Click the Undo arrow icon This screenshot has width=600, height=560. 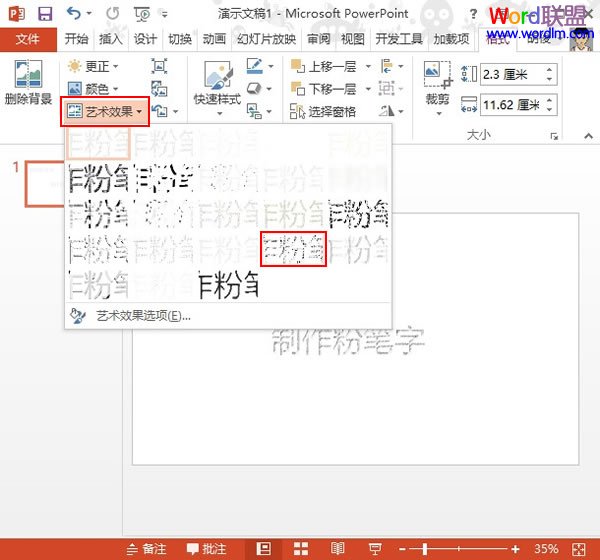(x=73, y=13)
